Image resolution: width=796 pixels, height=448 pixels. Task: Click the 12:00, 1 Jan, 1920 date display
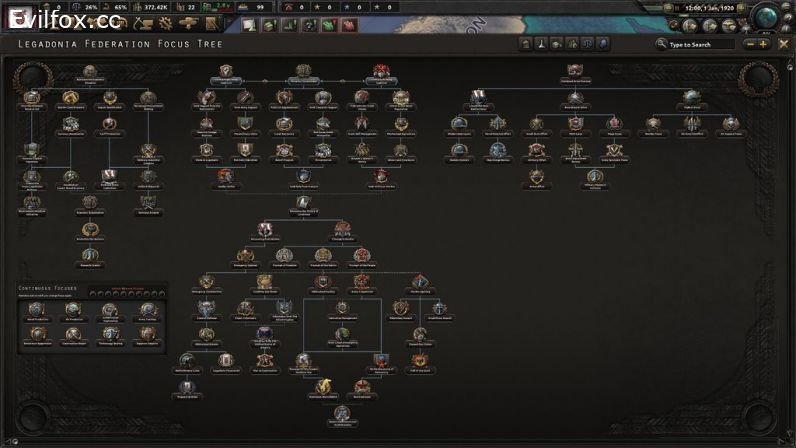(x=710, y=7)
